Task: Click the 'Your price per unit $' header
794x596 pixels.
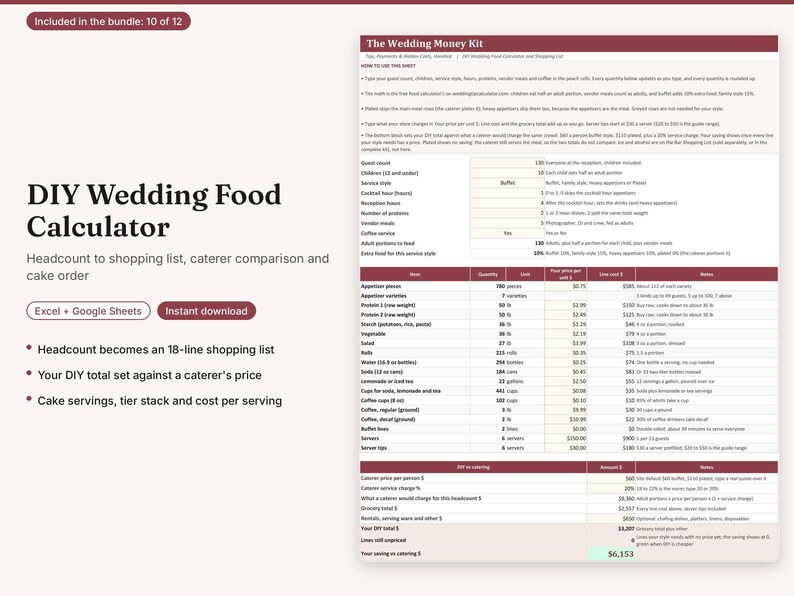Action: click(x=566, y=274)
